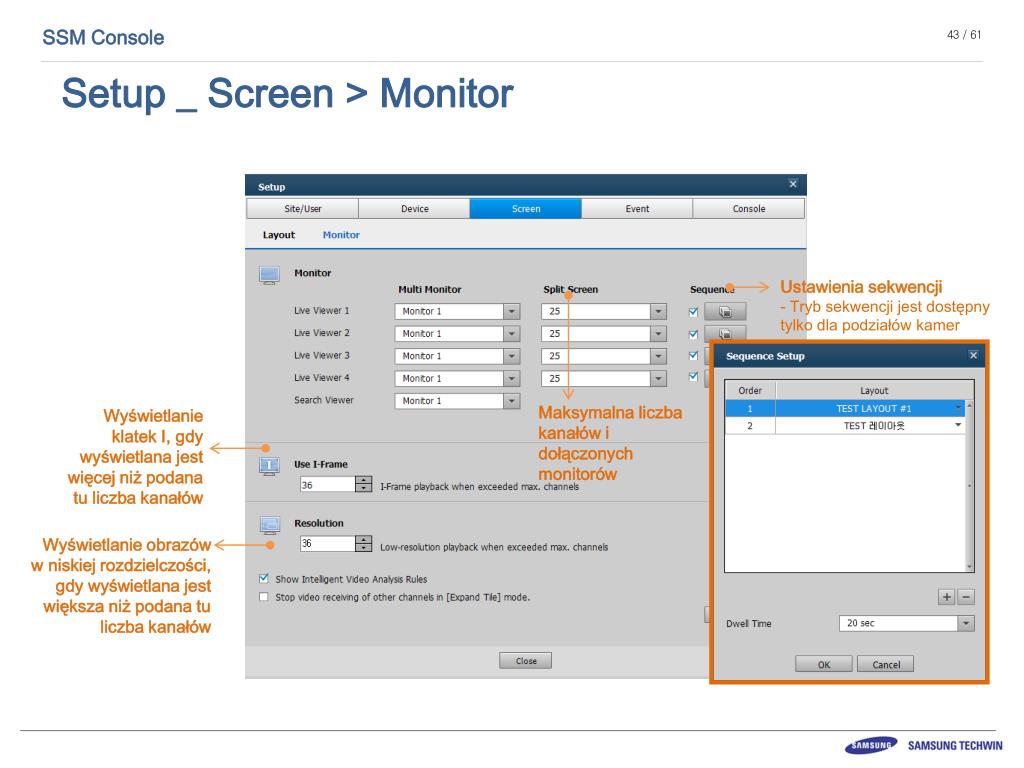
Task: Toggle Sequence checkbox for Live Viewer 1
Action: coord(694,312)
